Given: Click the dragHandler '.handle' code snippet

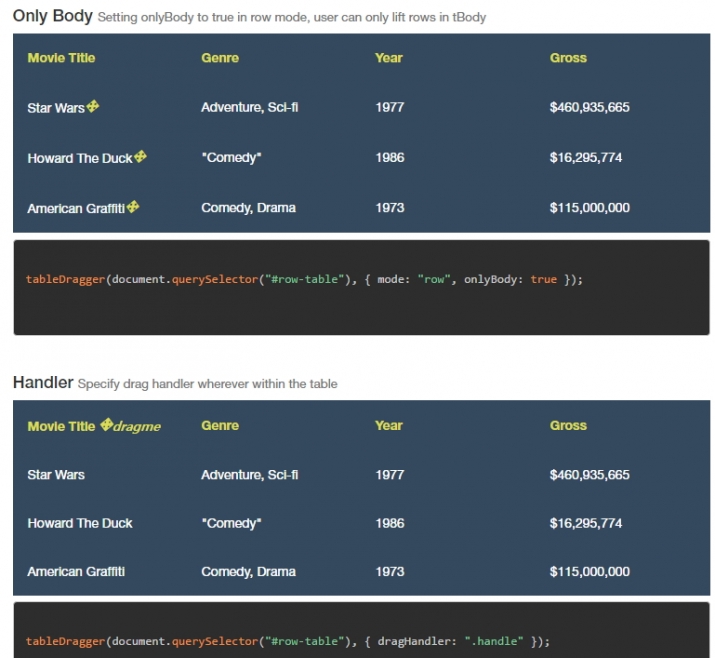Looking at the screenshot, I should point(288,641).
